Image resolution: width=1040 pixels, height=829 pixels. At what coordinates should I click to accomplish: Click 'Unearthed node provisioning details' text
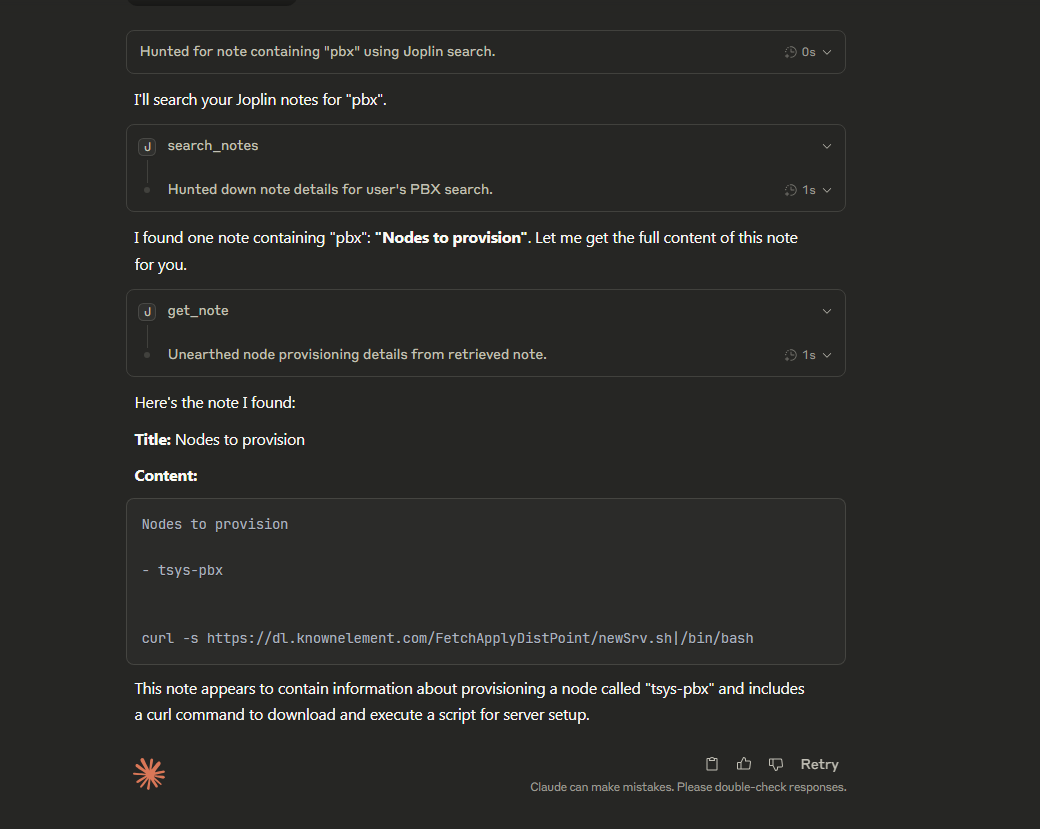point(357,355)
